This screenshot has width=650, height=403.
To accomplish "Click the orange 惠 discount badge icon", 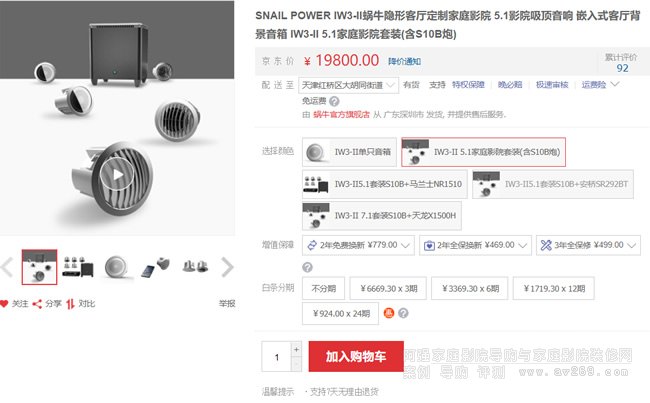I will 389,313.
